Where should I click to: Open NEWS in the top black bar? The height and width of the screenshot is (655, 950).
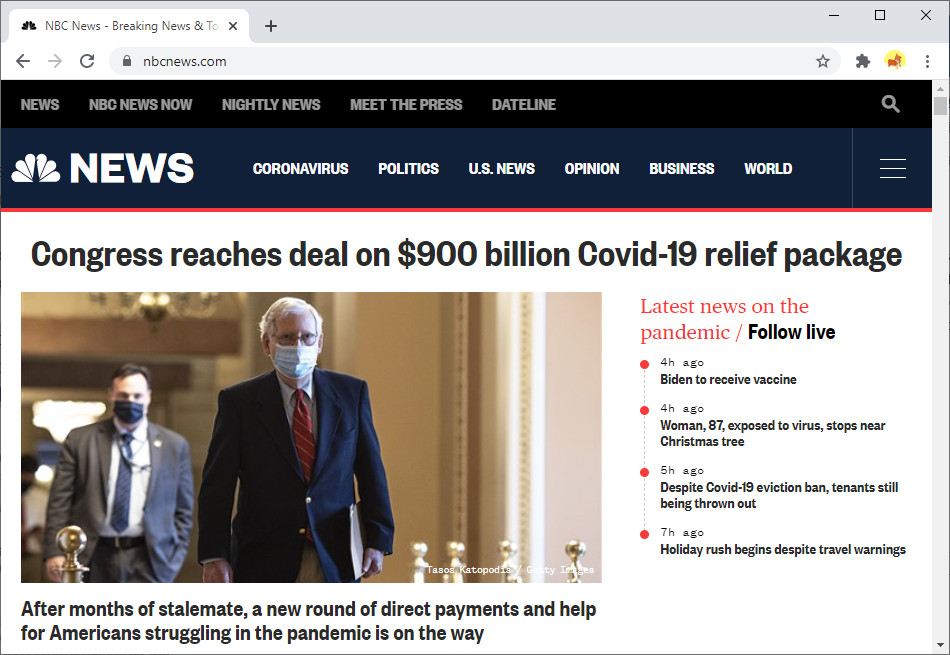pyautogui.click(x=40, y=105)
